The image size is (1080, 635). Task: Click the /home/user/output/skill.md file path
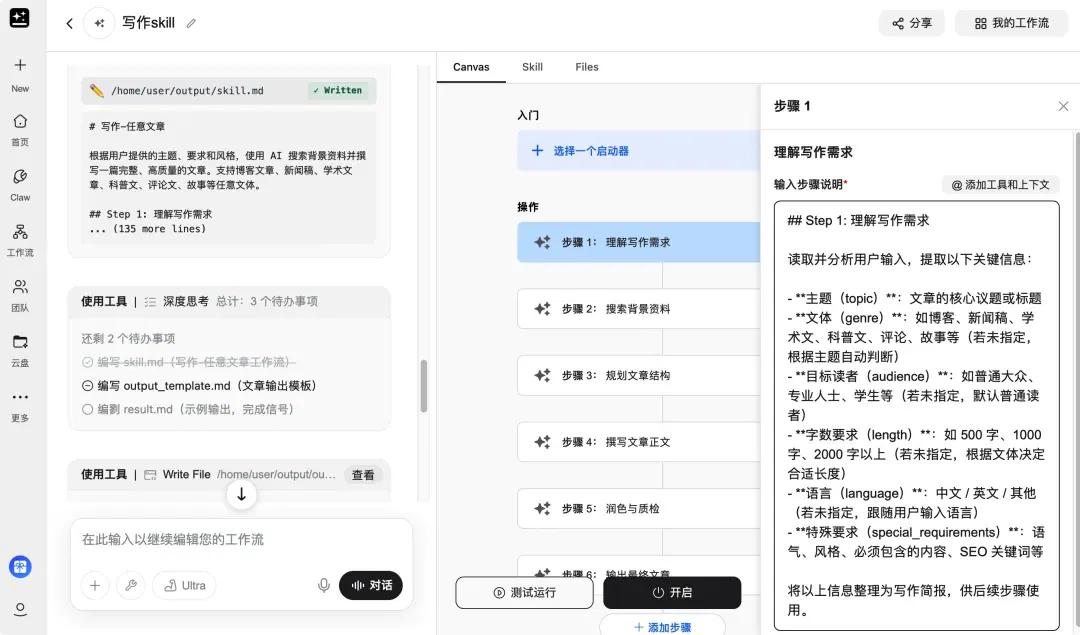coord(187,90)
